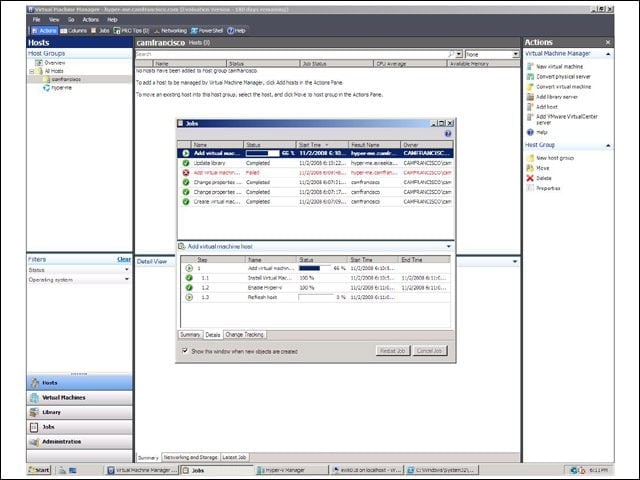Click the Move icon under Host Group
The image size is (640, 480).
[x=530, y=168]
